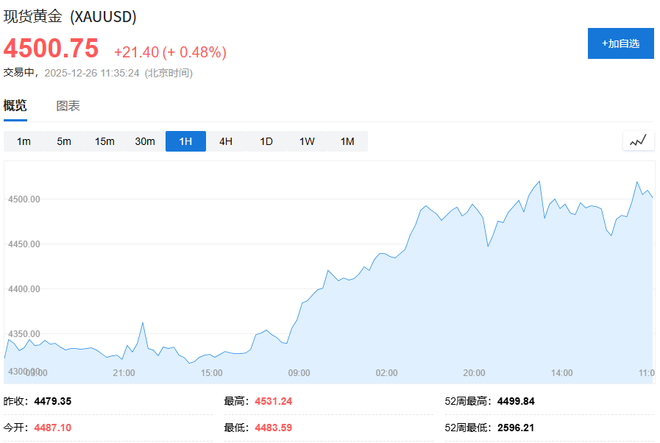660x443 pixels.
Task: Click the 最高 value 4531.24
Action: pos(271,401)
